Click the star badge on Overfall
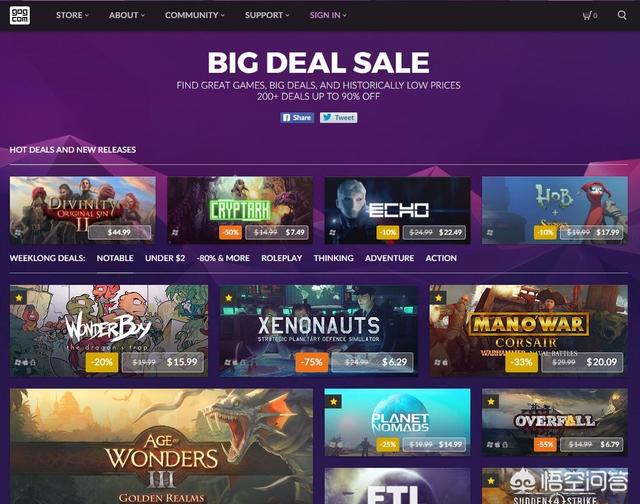 [x=491, y=402]
